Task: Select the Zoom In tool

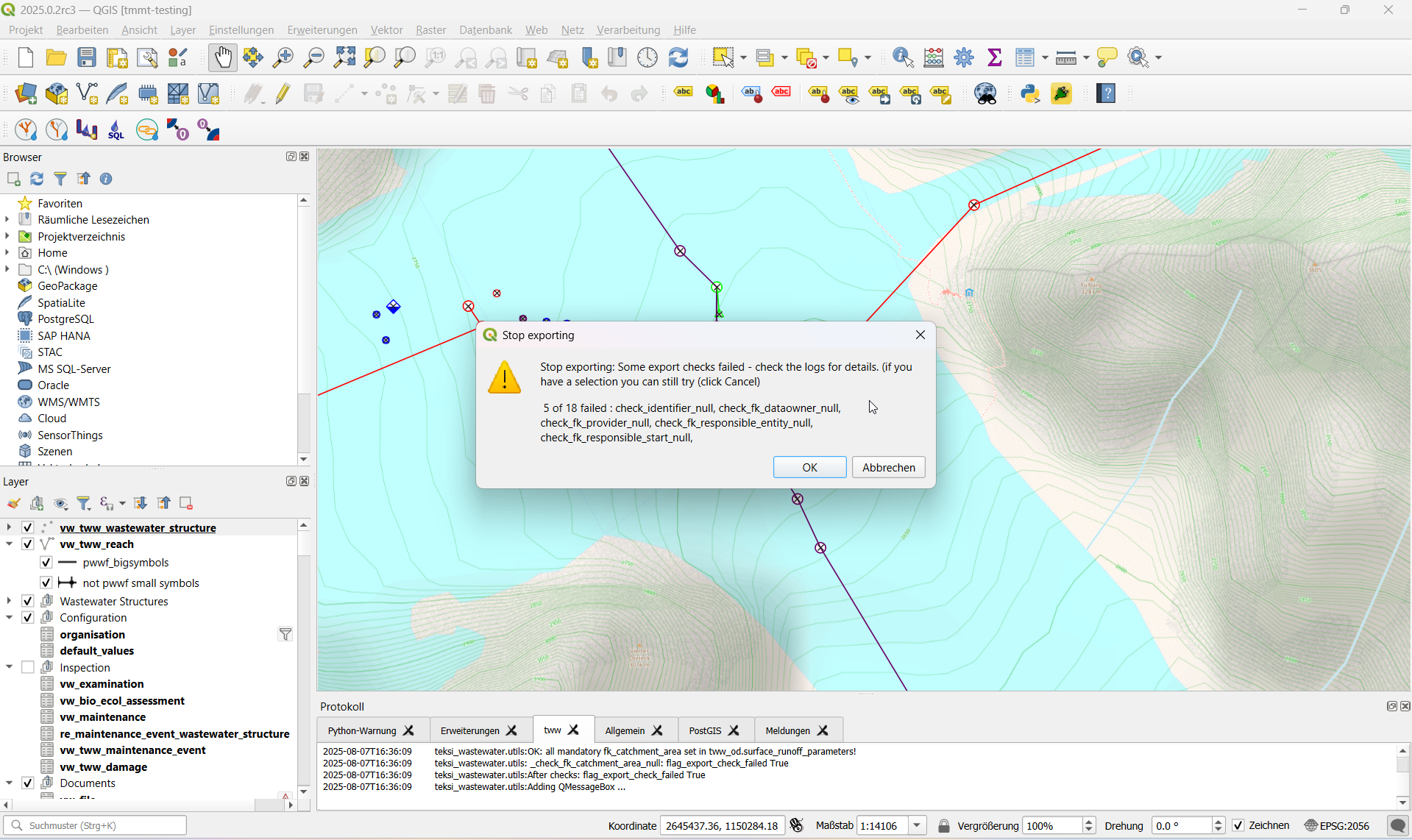Action: [283, 57]
